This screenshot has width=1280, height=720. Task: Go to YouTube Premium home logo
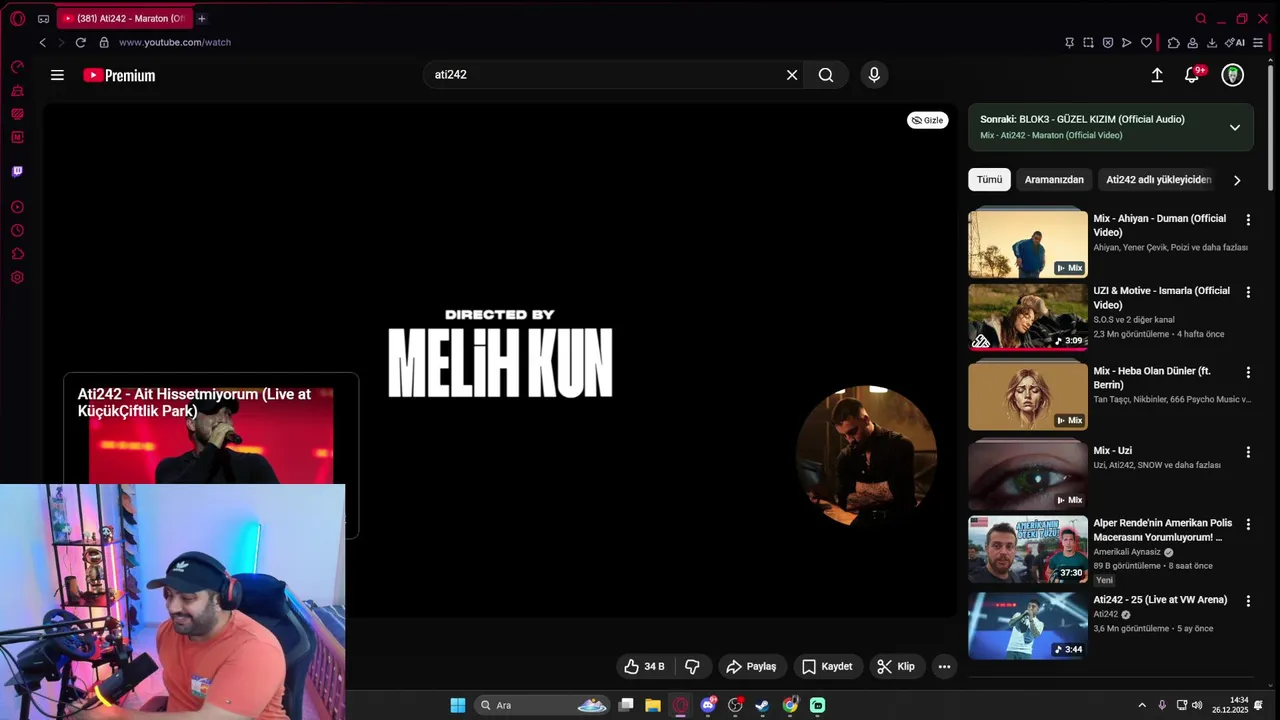point(119,75)
